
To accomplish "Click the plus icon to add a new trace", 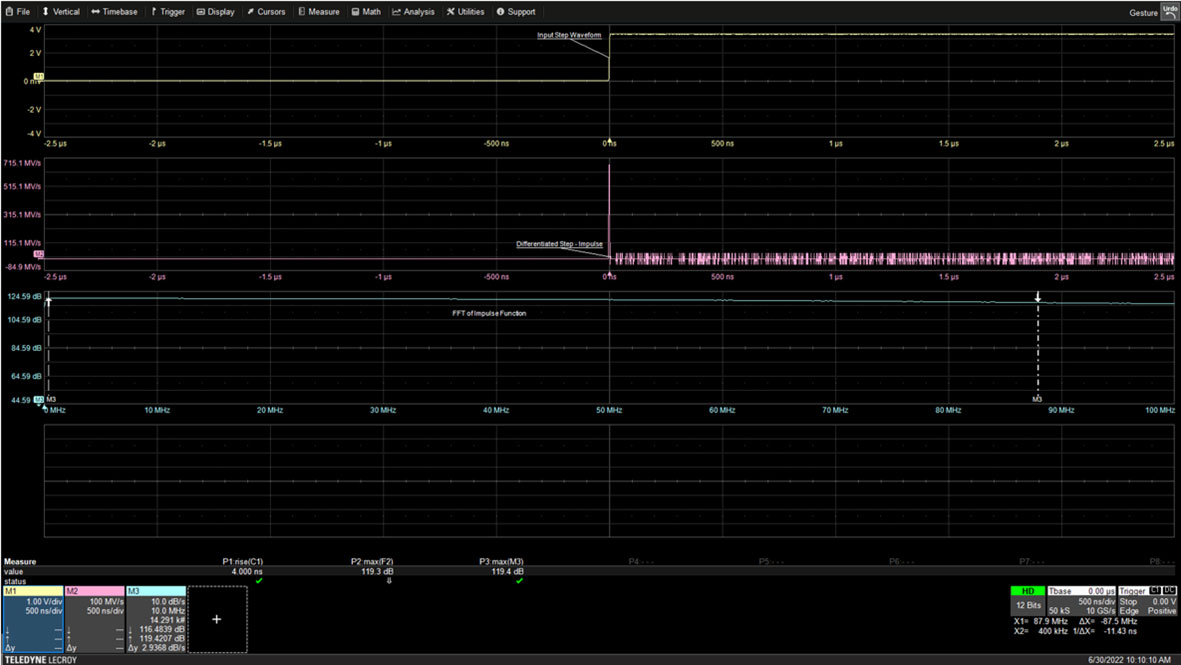I will point(217,619).
